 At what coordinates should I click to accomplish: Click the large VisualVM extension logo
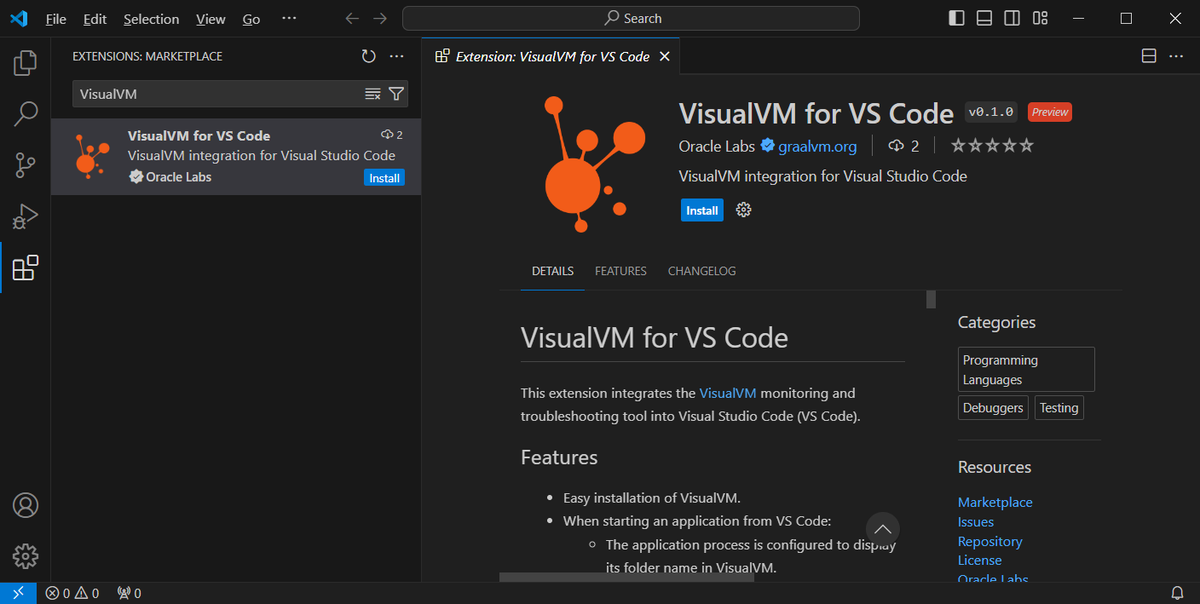tap(595, 166)
